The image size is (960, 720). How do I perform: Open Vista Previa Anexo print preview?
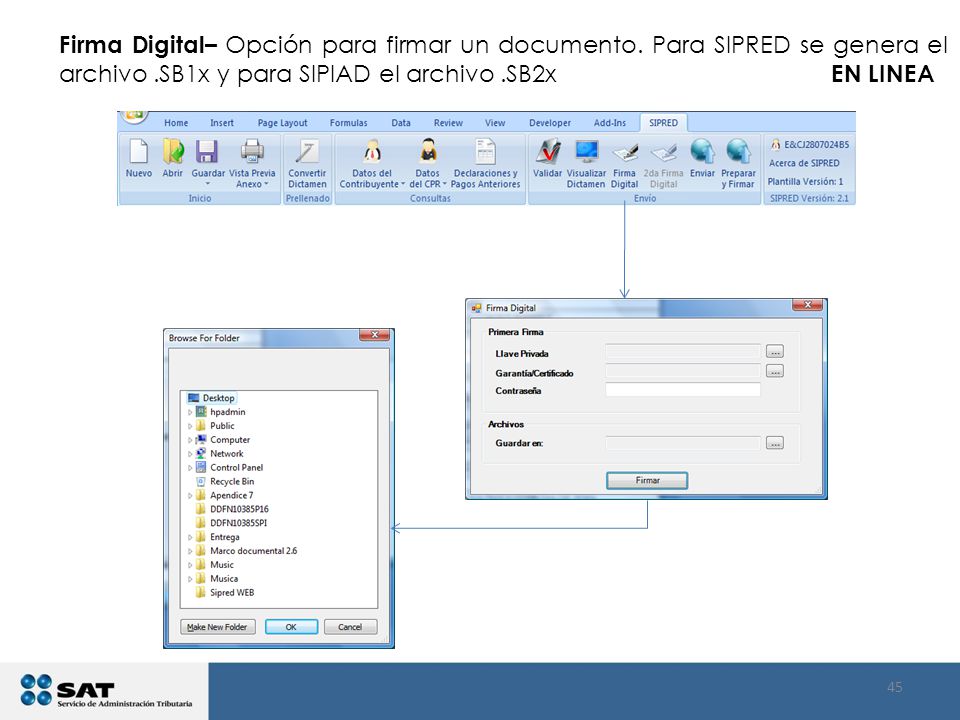click(252, 152)
